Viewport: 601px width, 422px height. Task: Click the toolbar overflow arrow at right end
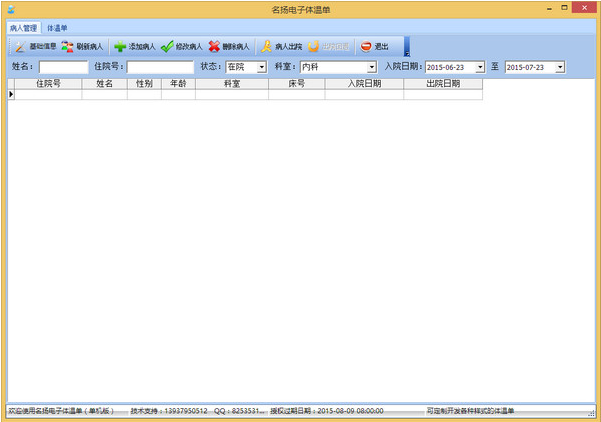coord(407,47)
